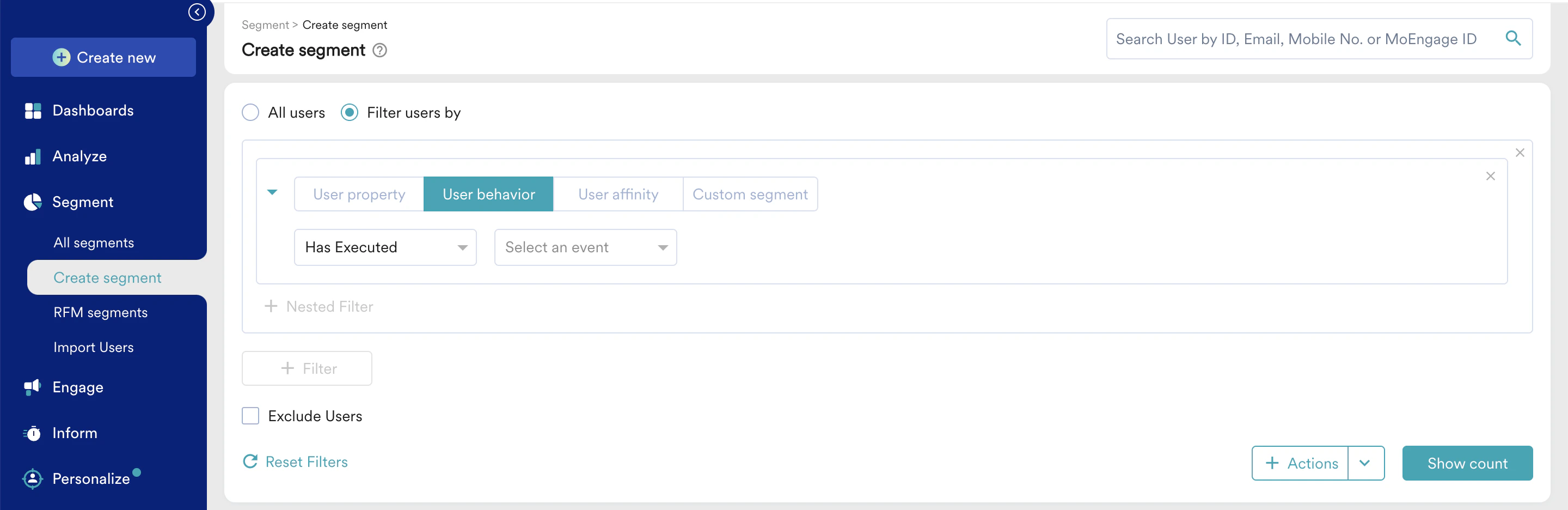Screen dimensions: 1568x510
Task: Enable the Exclude Users checkbox
Action: click(250, 416)
